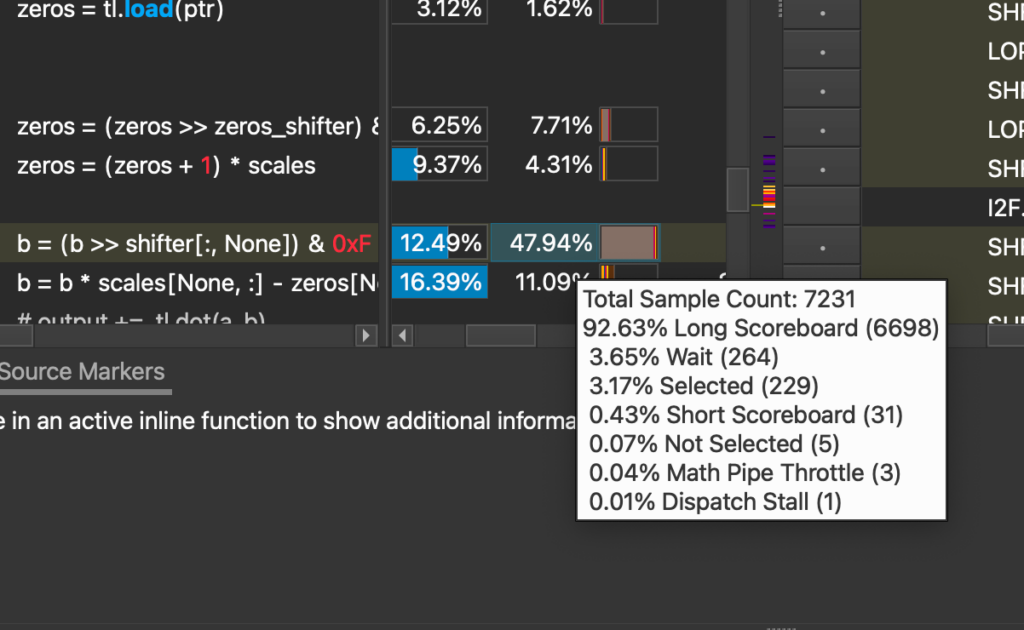Click the 9.37% metric cell
This screenshot has width=1024, height=630.
pyautogui.click(x=439, y=164)
